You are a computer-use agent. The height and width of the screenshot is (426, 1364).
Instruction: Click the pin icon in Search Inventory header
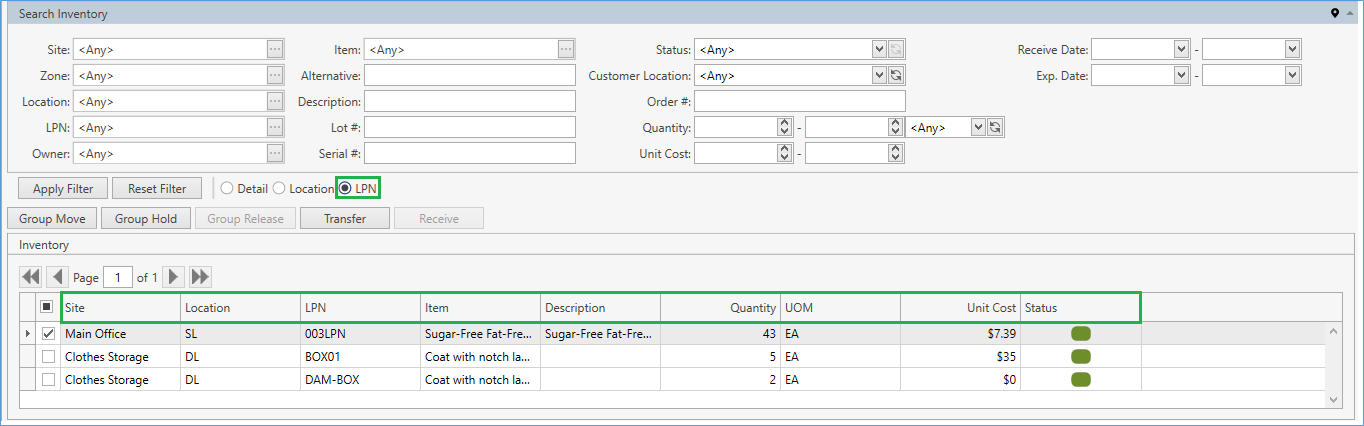pos(1334,14)
